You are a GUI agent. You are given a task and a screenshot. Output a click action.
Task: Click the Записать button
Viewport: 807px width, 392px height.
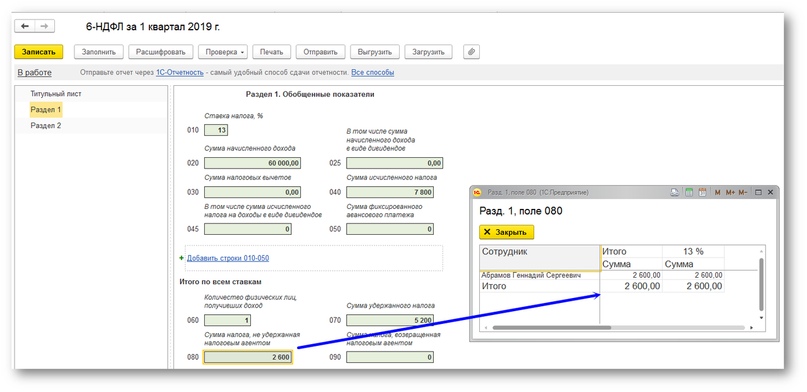click(x=39, y=52)
